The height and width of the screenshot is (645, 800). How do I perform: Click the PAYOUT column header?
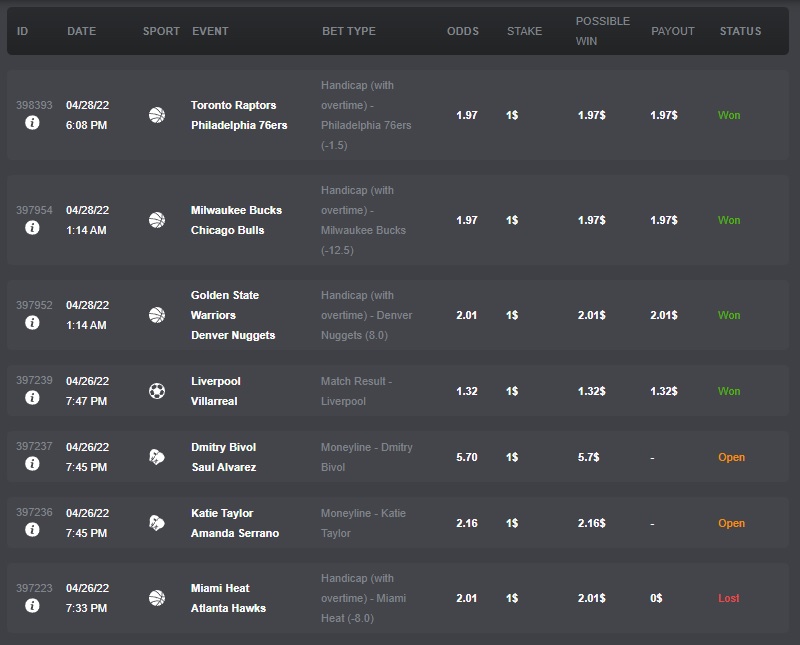672,31
